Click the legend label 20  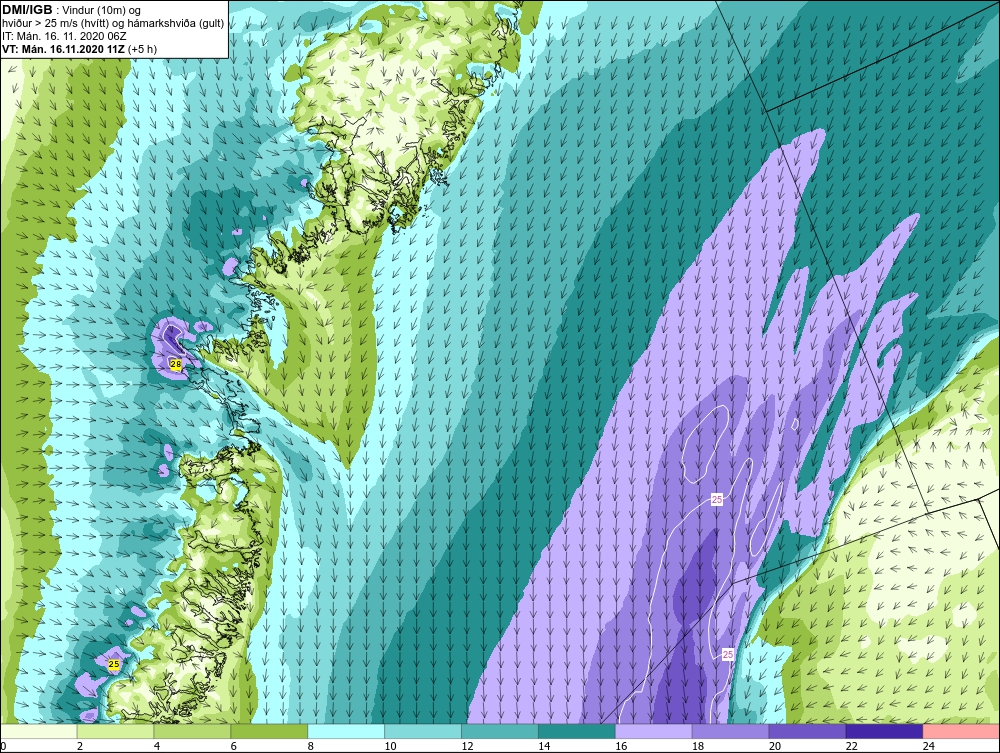(x=775, y=746)
